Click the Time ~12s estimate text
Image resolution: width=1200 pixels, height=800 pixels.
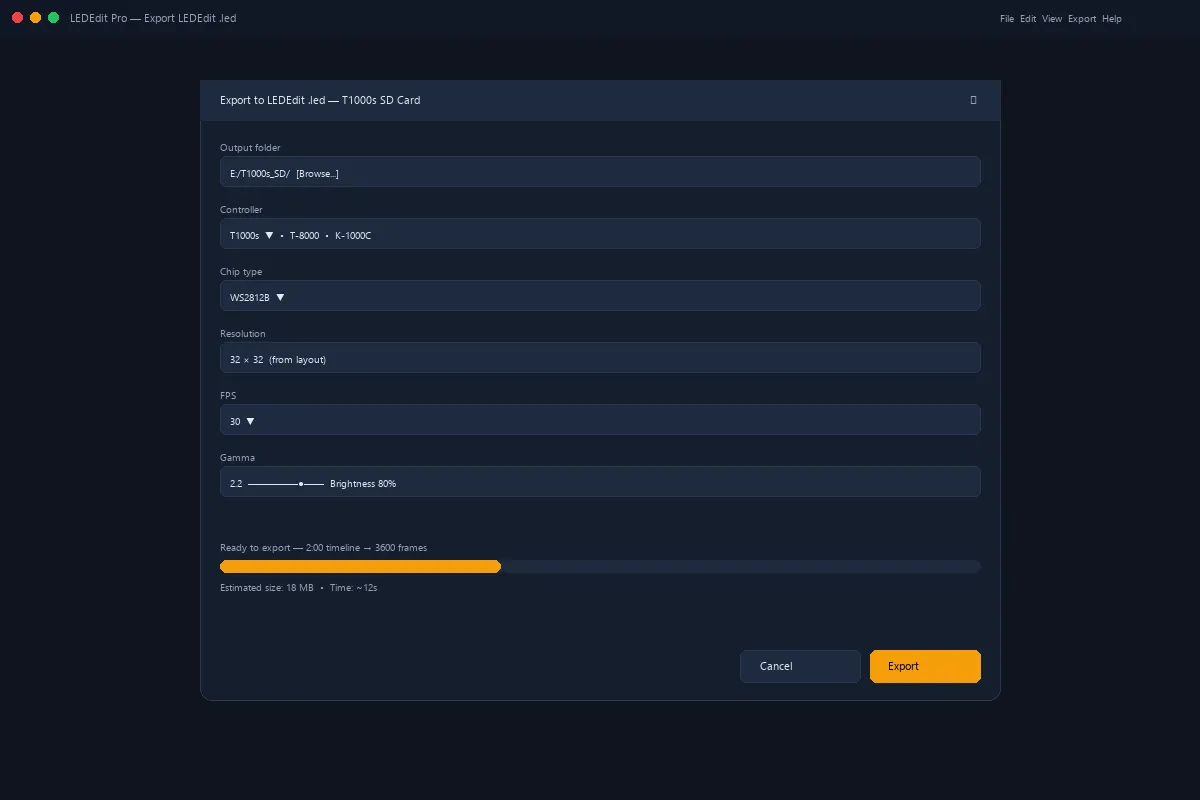pos(353,588)
